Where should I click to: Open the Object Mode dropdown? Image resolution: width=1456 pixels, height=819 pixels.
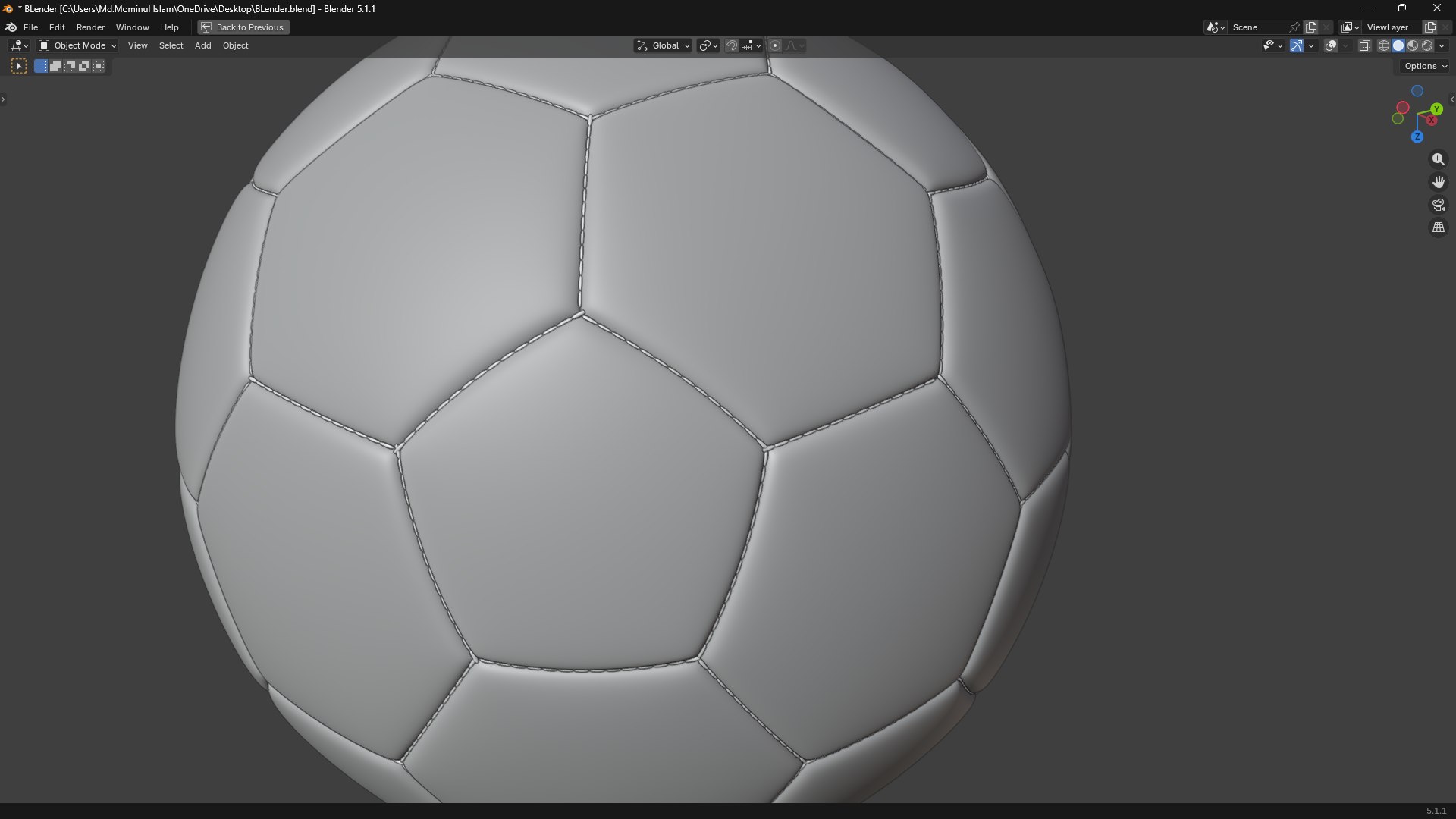pos(77,45)
